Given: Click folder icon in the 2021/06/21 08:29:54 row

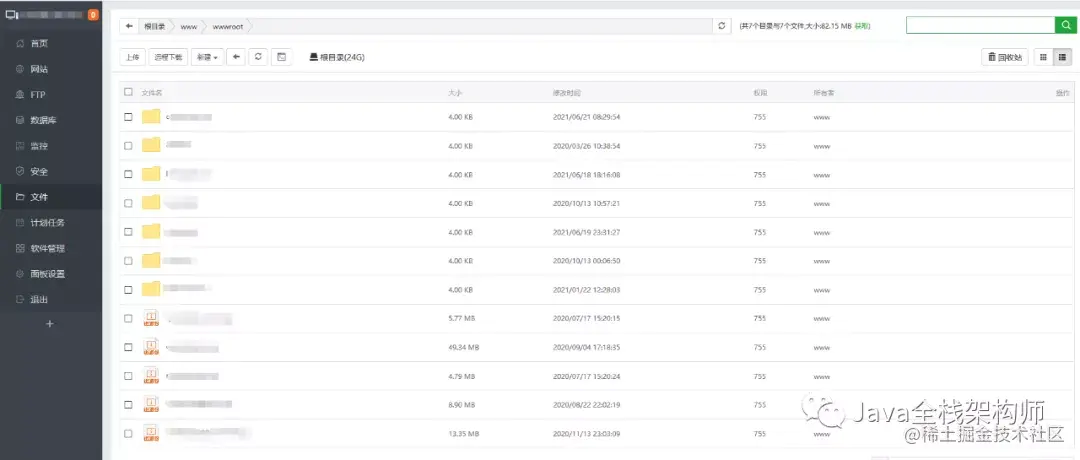Looking at the screenshot, I should pos(151,116).
